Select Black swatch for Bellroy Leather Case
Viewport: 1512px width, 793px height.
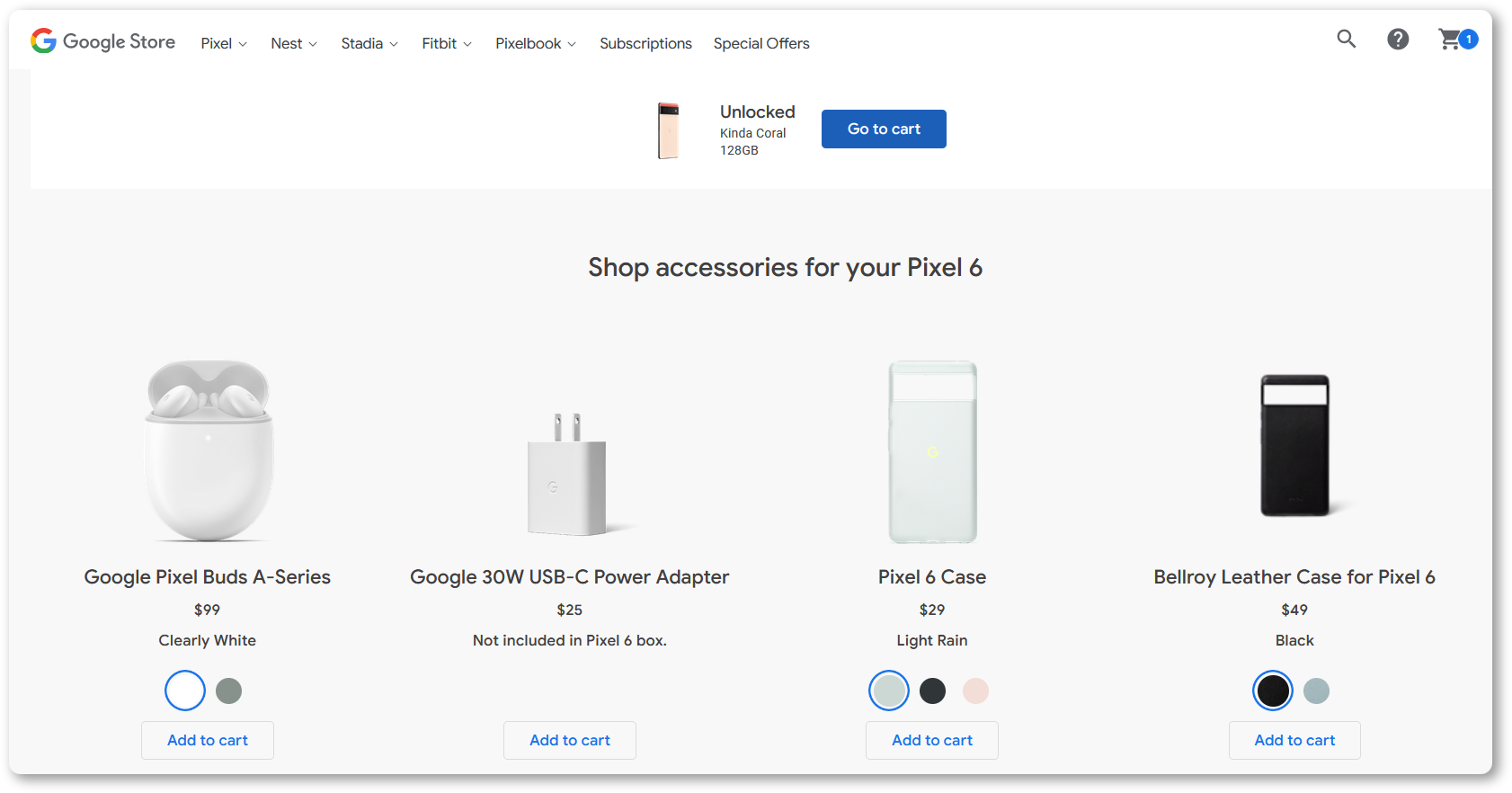coord(1273,691)
